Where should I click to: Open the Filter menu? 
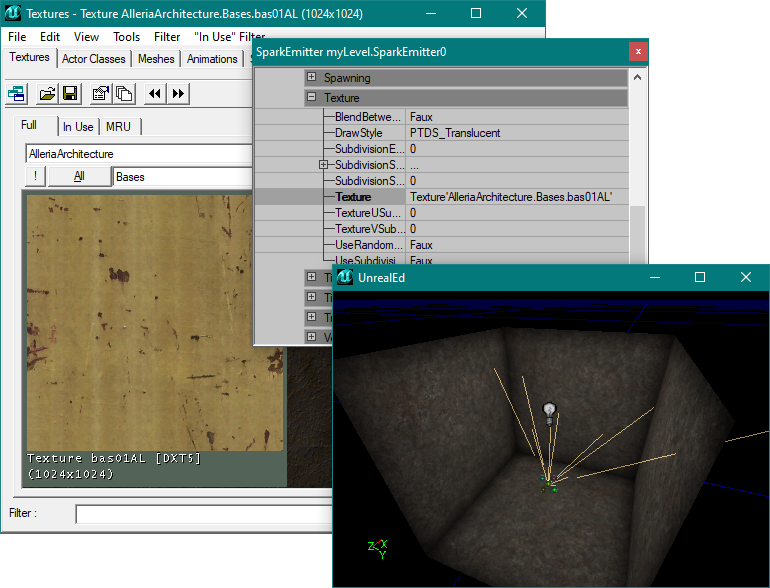pos(167,37)
